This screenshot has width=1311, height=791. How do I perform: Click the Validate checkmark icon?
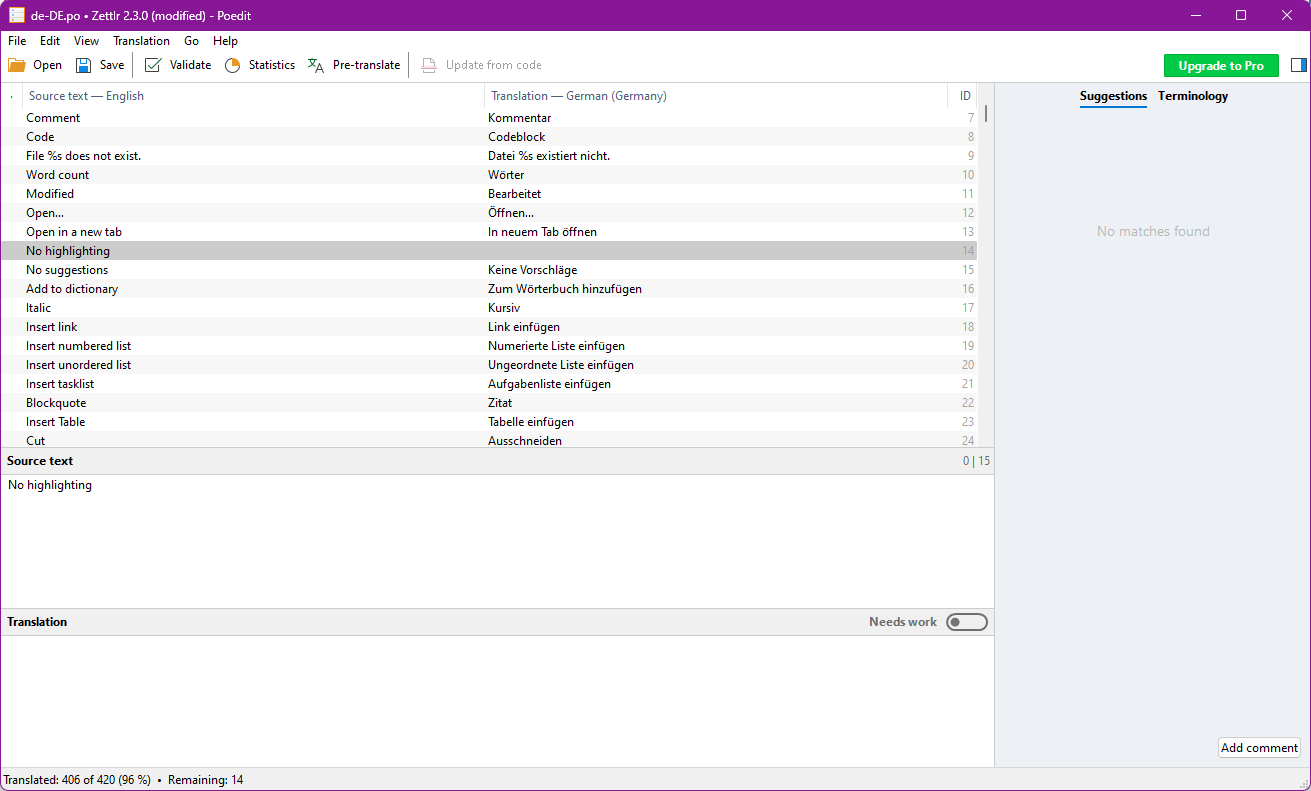[x=153, y=65]
